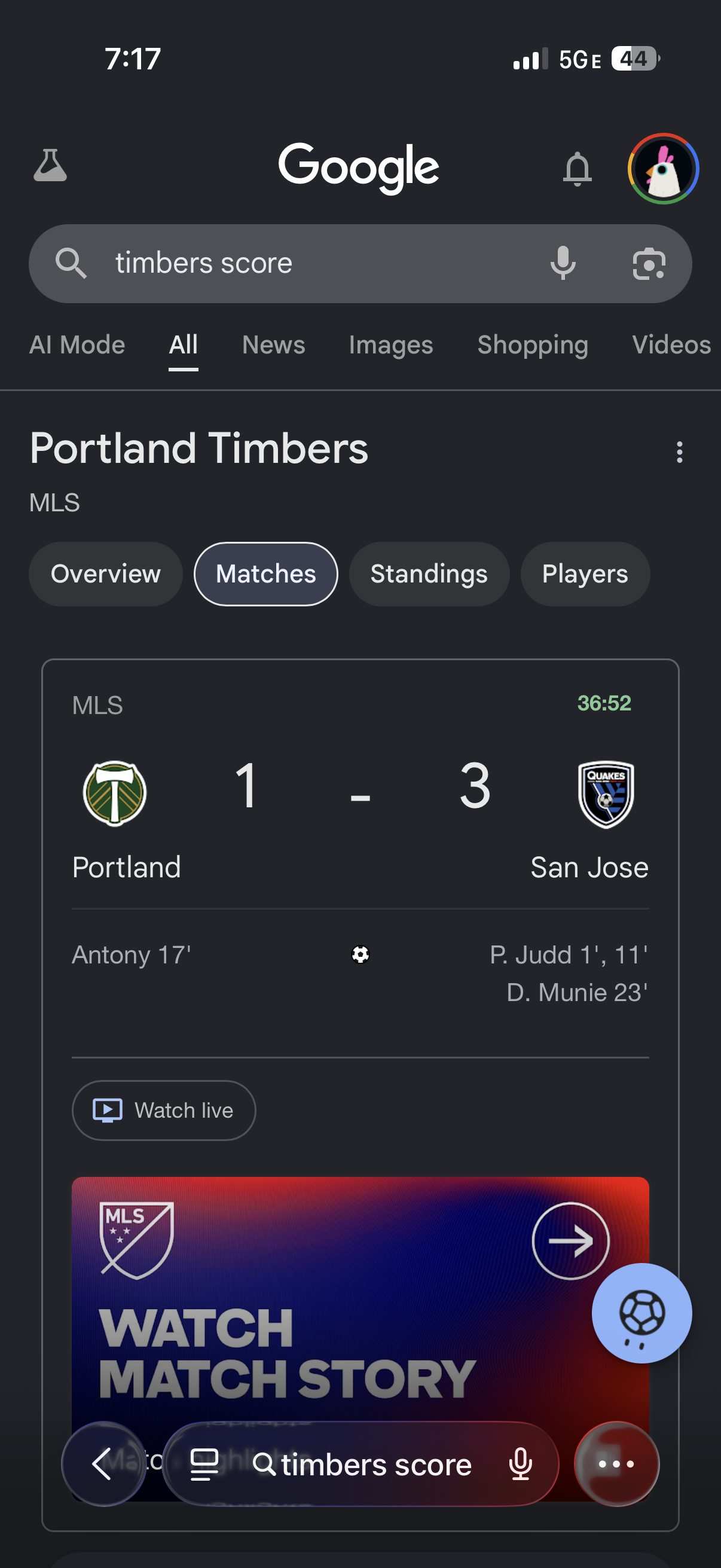The width and height of the screenshot is (721, 1568).
Task: Open bottom bar more options menu
Action: point(616,1464)
